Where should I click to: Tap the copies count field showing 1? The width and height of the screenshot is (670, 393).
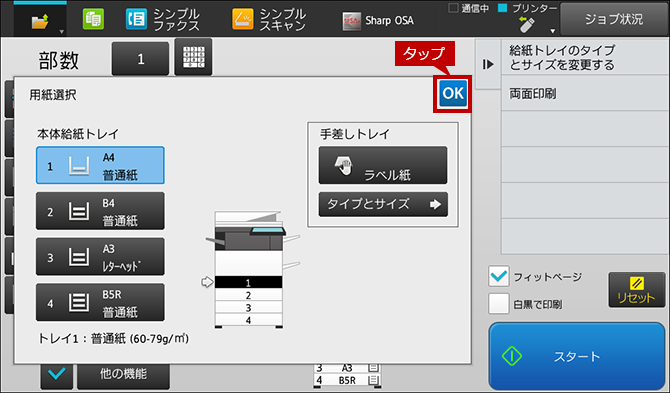click(x=140, y=59)
